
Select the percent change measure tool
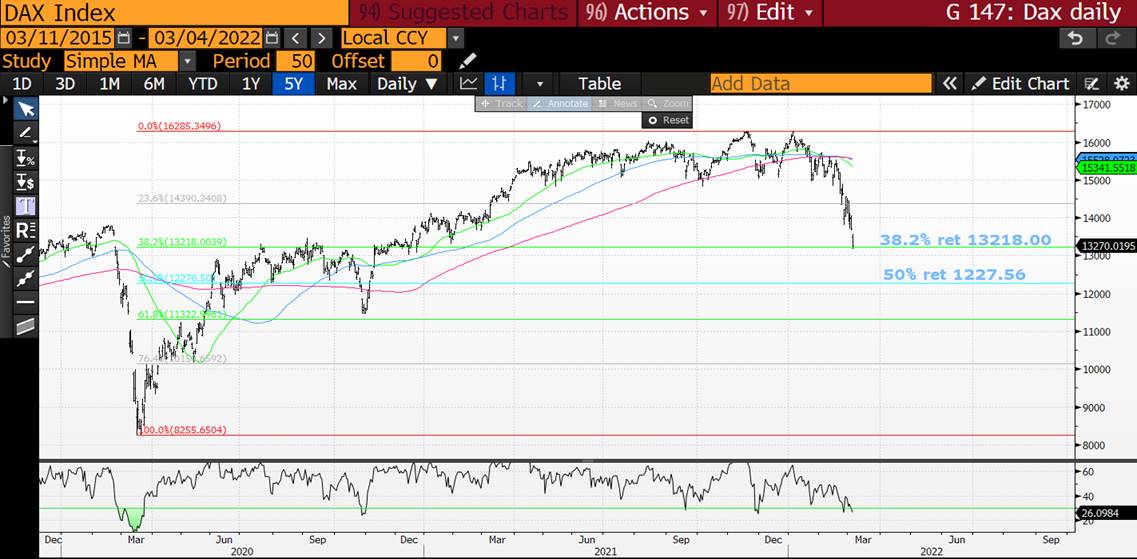tap(26, 157)
